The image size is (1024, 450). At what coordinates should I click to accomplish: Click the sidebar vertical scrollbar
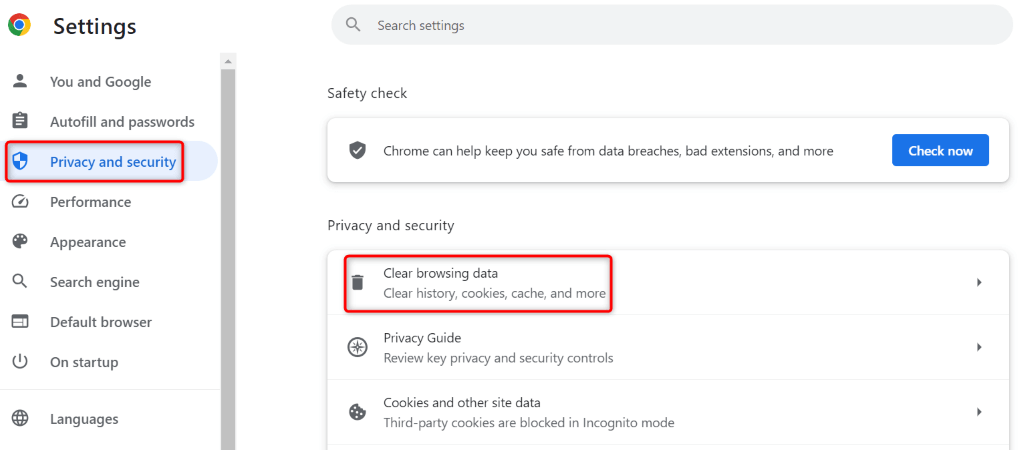tap(228, 250)
